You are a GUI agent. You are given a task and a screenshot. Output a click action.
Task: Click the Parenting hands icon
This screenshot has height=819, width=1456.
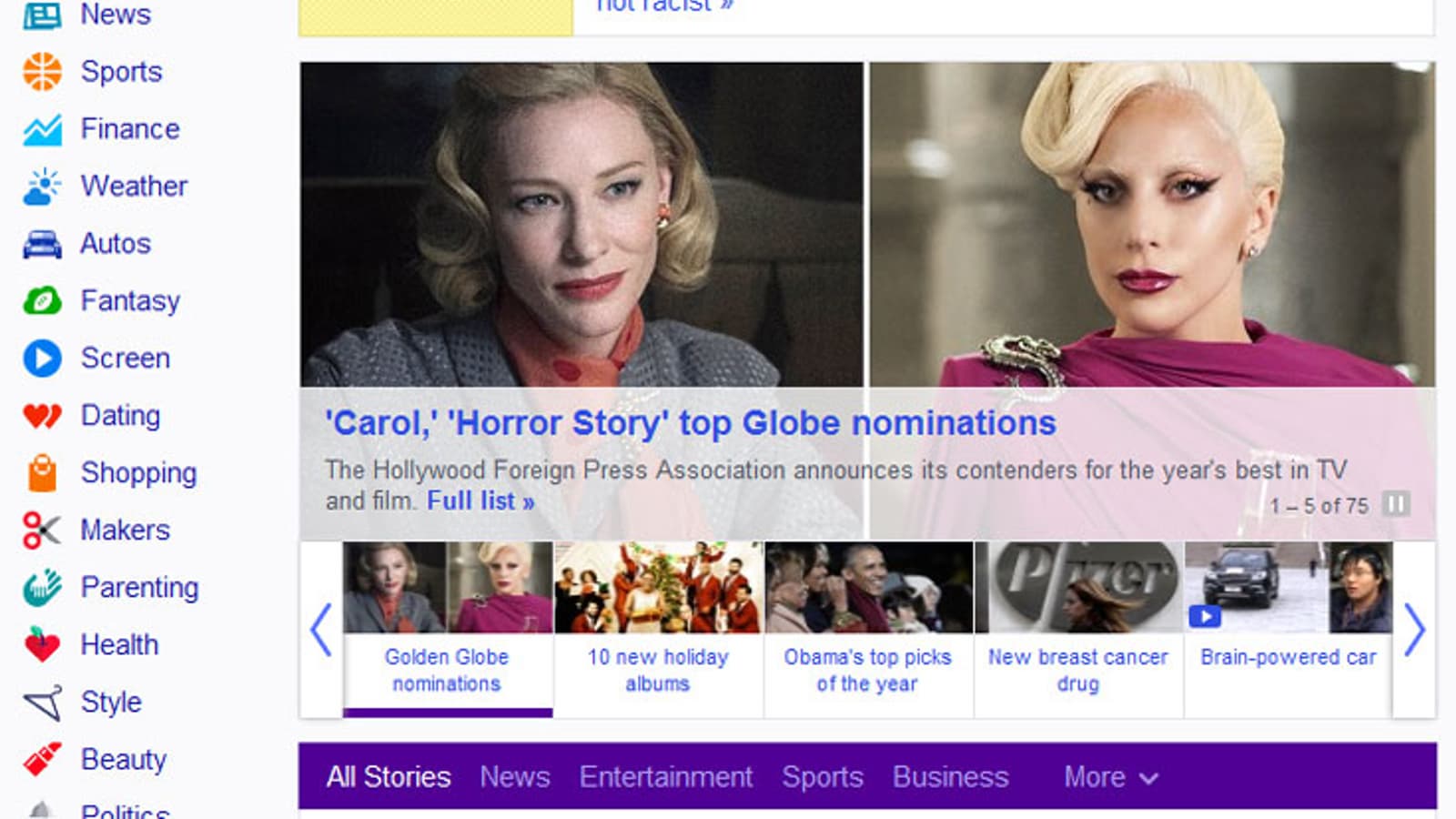[42, 588]
